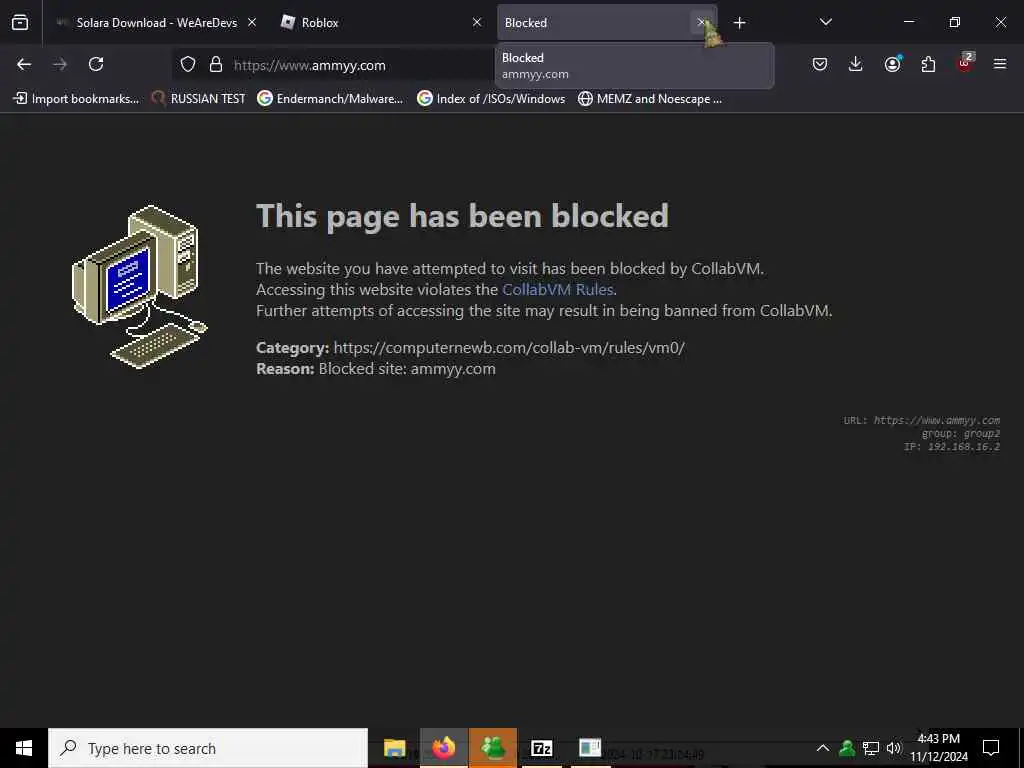
Task: Click the "This page has been blocked" heading
Action: [462, 216]
